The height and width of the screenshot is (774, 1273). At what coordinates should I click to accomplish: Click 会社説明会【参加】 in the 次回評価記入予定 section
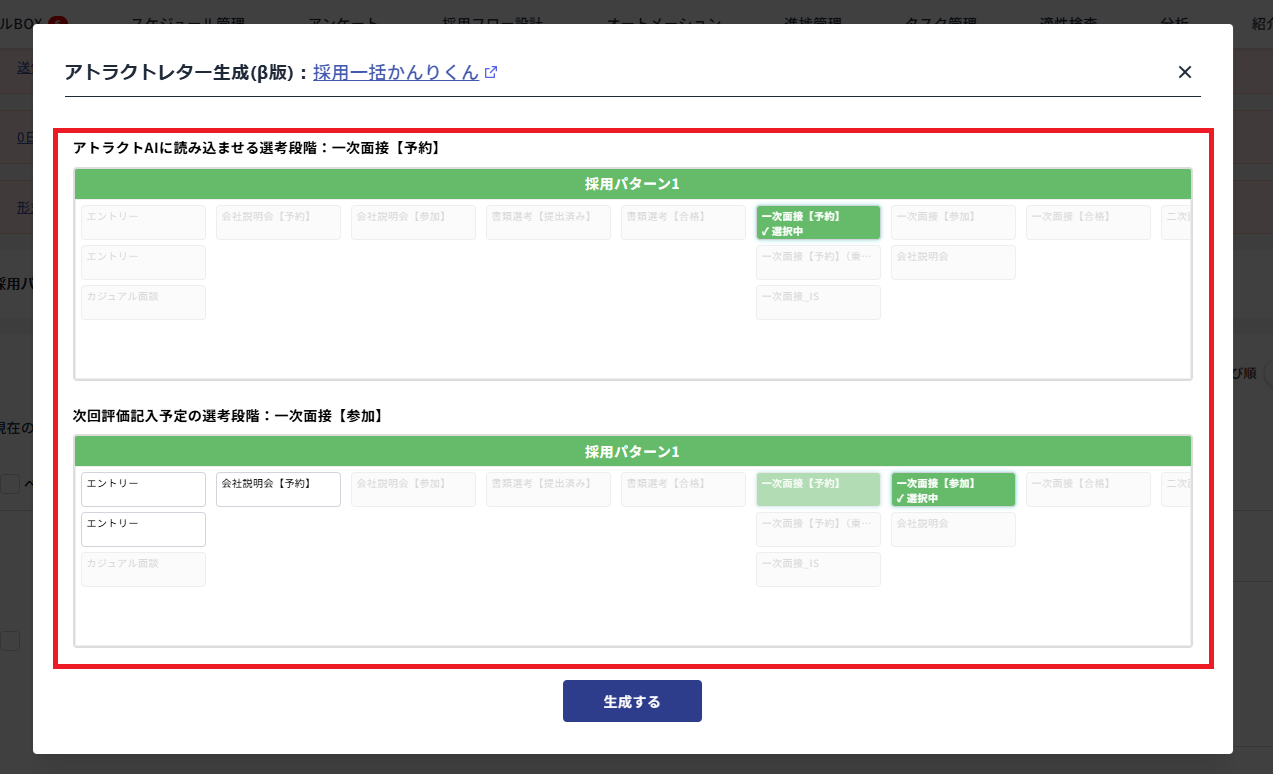click(x=413, y=490)
